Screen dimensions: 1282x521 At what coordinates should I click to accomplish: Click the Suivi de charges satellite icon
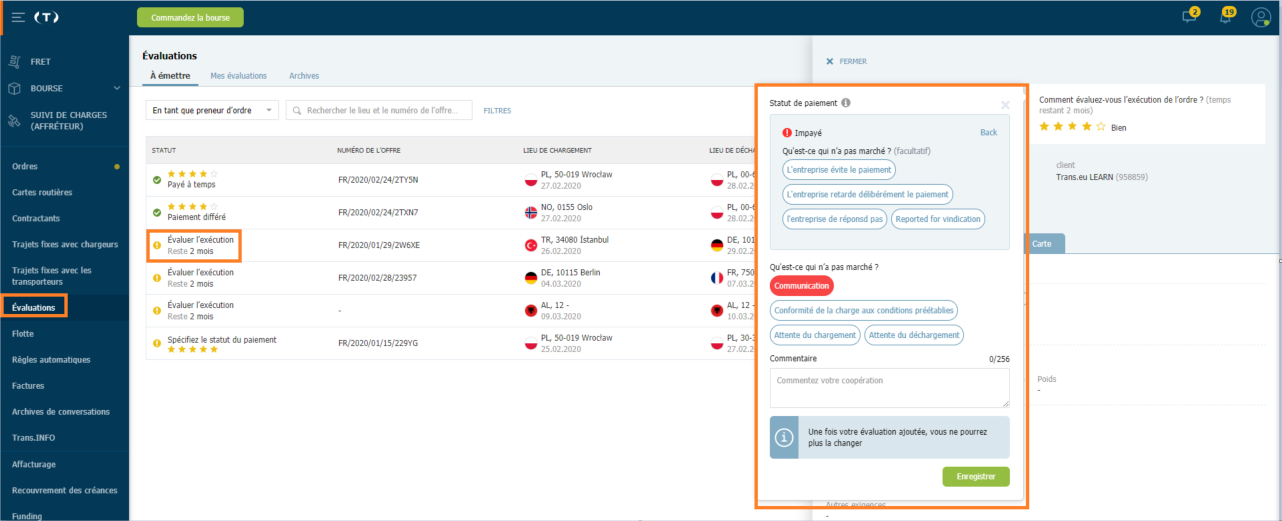point(14,120)
